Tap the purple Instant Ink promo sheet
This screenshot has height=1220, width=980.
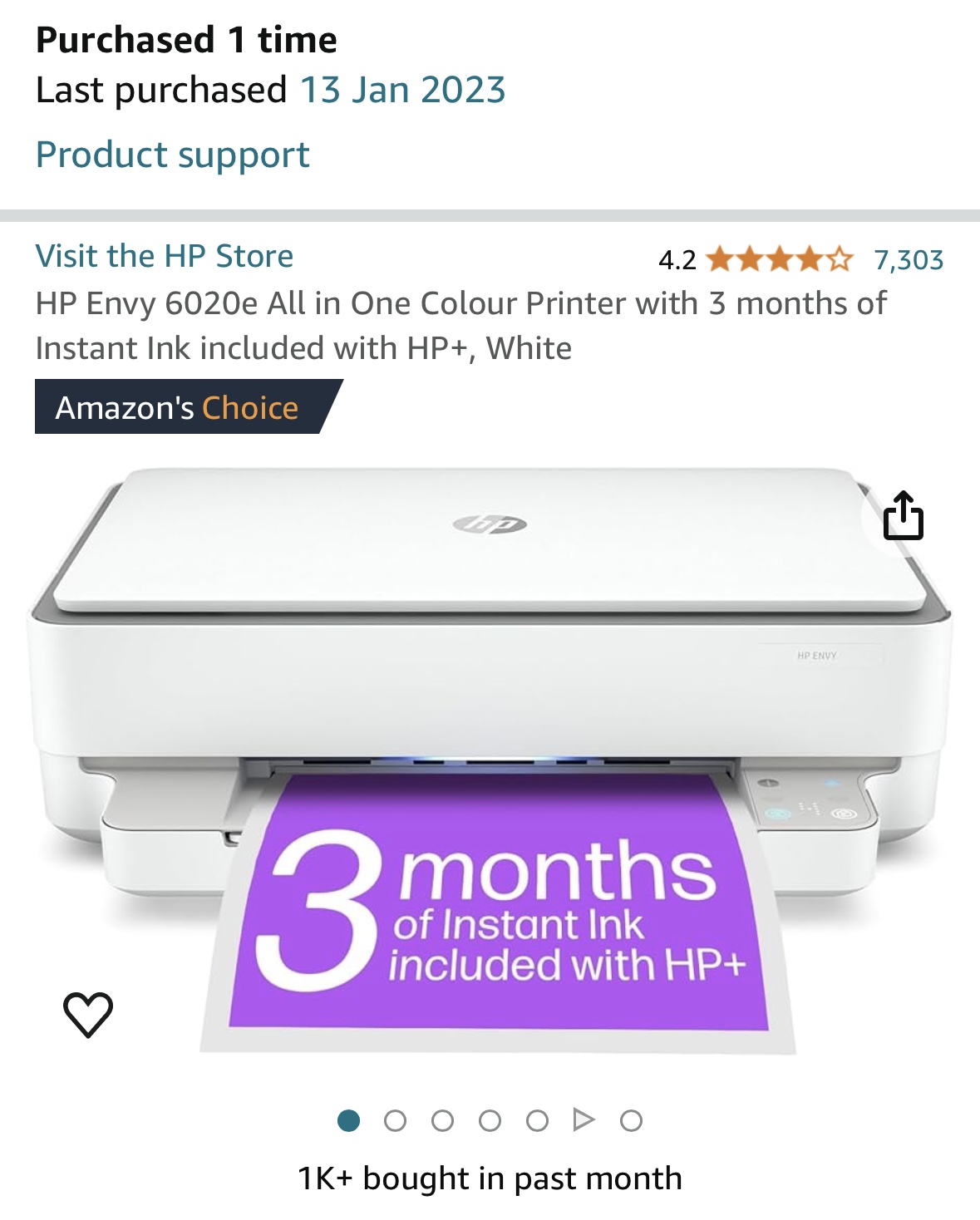[499, 910]
